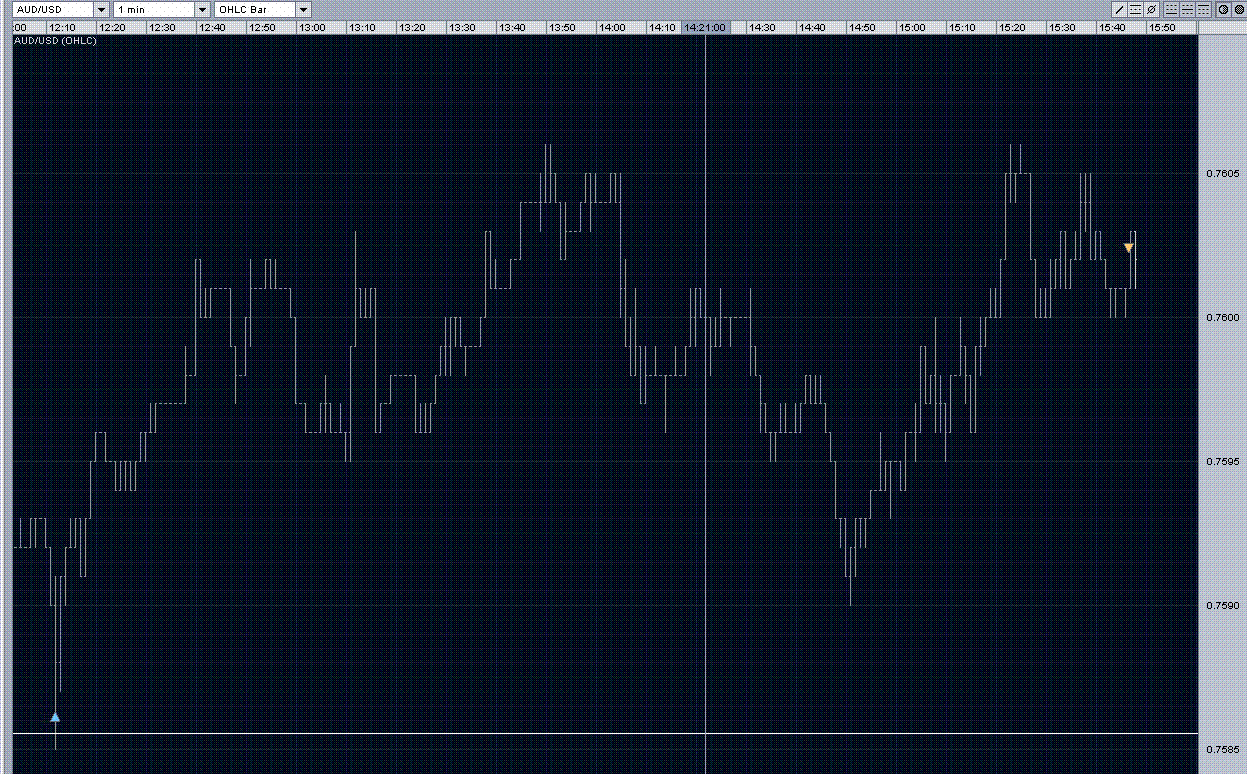1247x774 pixels.
Task: Click the 12:40 time axis label
Action: pos(212,28)
